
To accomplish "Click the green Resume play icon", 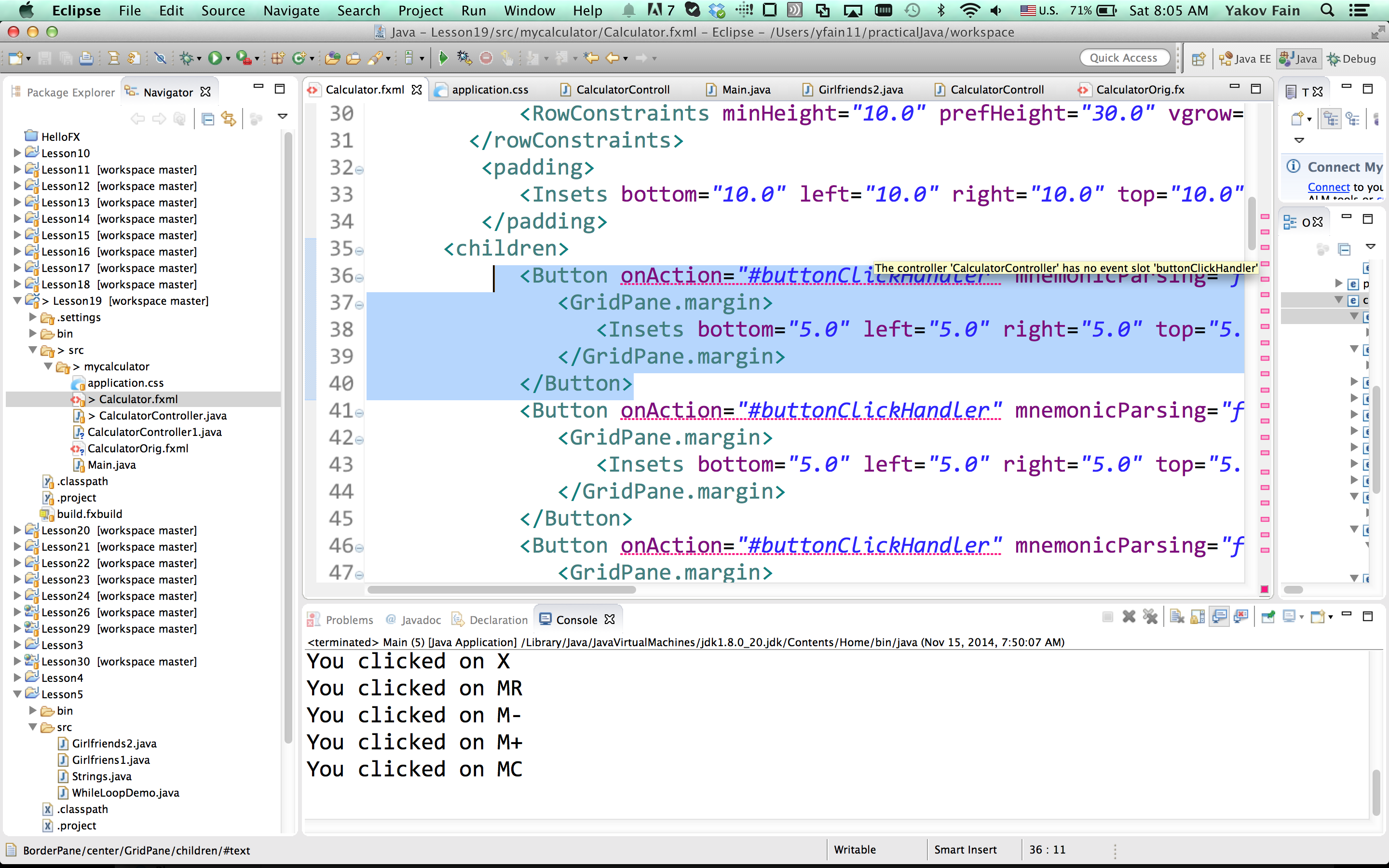I will coord(443,58).
